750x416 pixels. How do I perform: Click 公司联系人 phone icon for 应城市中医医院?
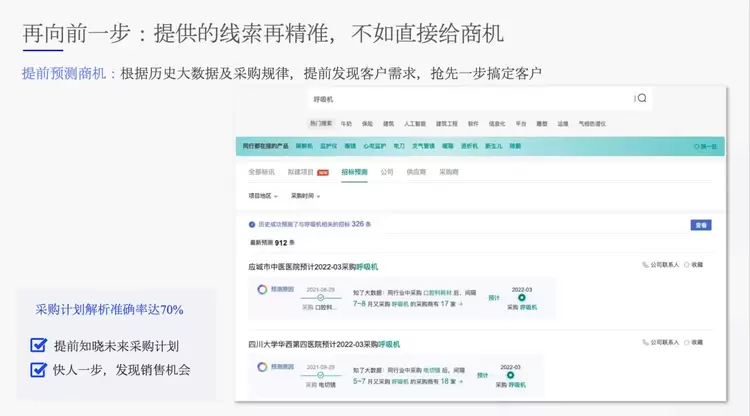point(646,265)
